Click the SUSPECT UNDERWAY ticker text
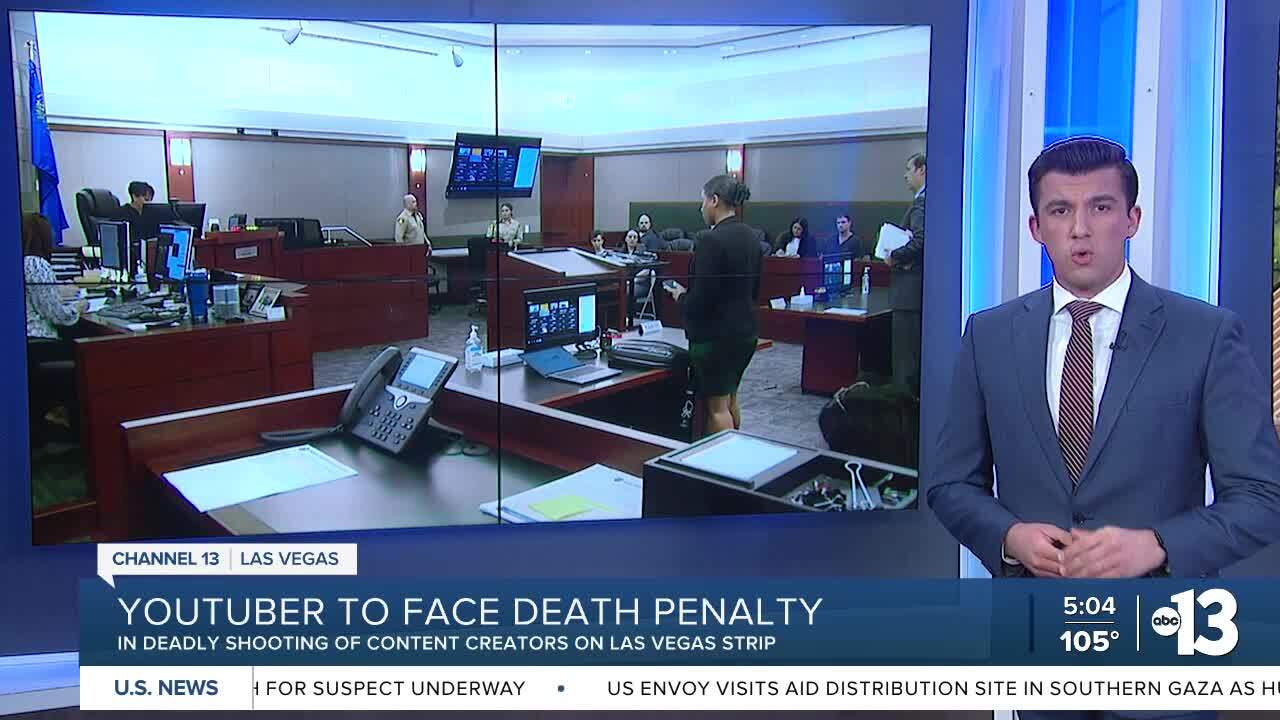1280x720 pixels. [400, 688]
